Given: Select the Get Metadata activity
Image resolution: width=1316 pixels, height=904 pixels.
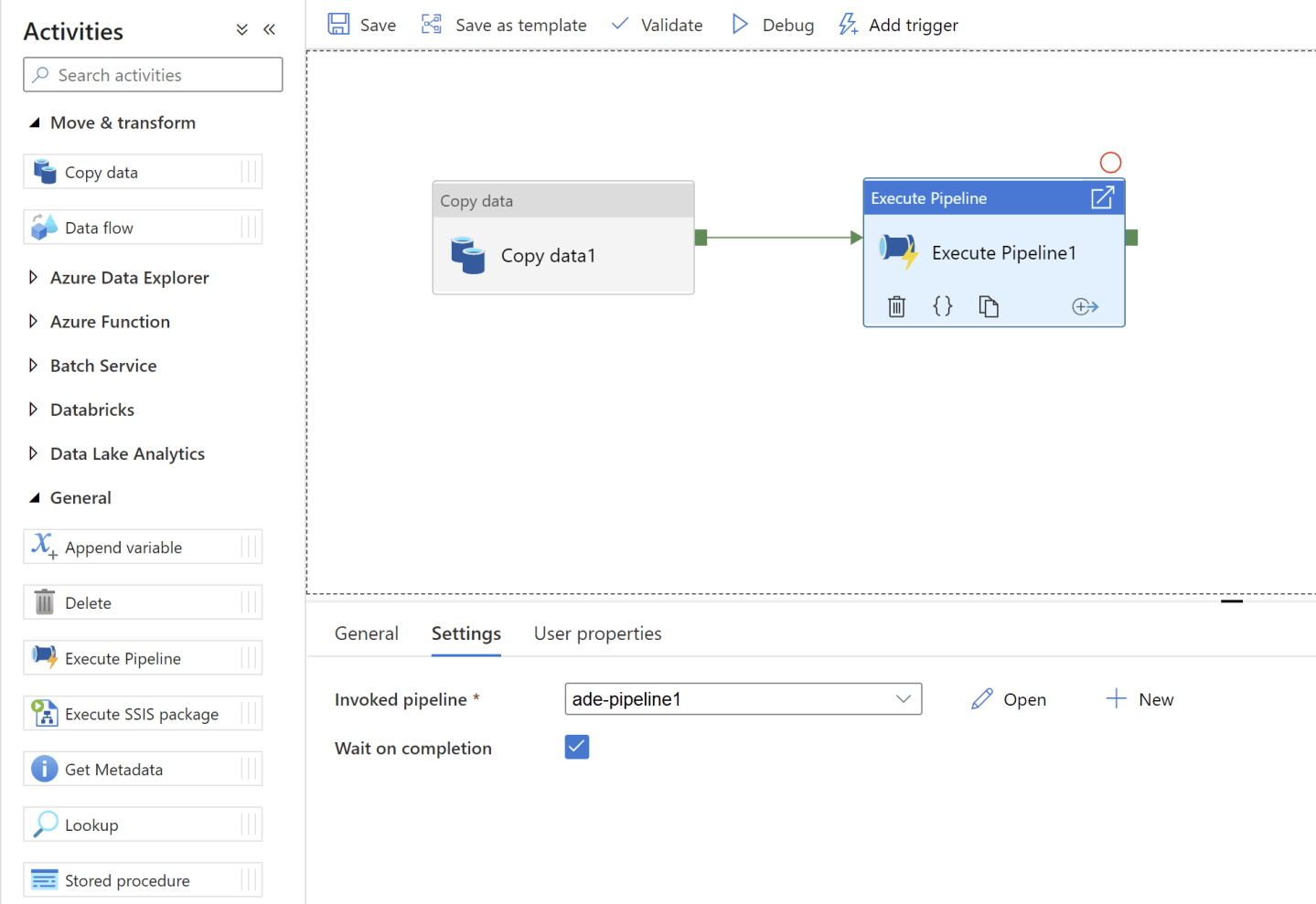Looking at the screenshot, I should [143, 770].
